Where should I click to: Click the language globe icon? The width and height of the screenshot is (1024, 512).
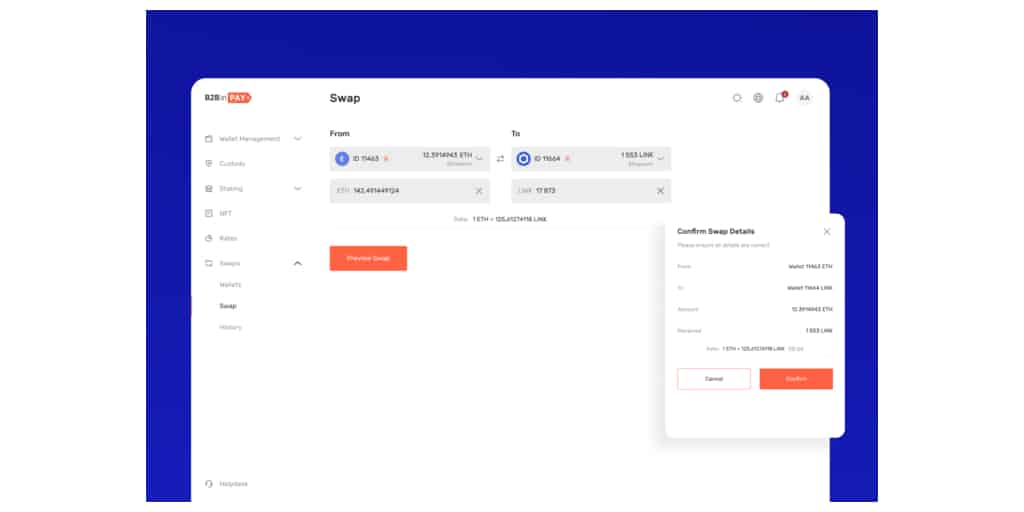(758, 98)
